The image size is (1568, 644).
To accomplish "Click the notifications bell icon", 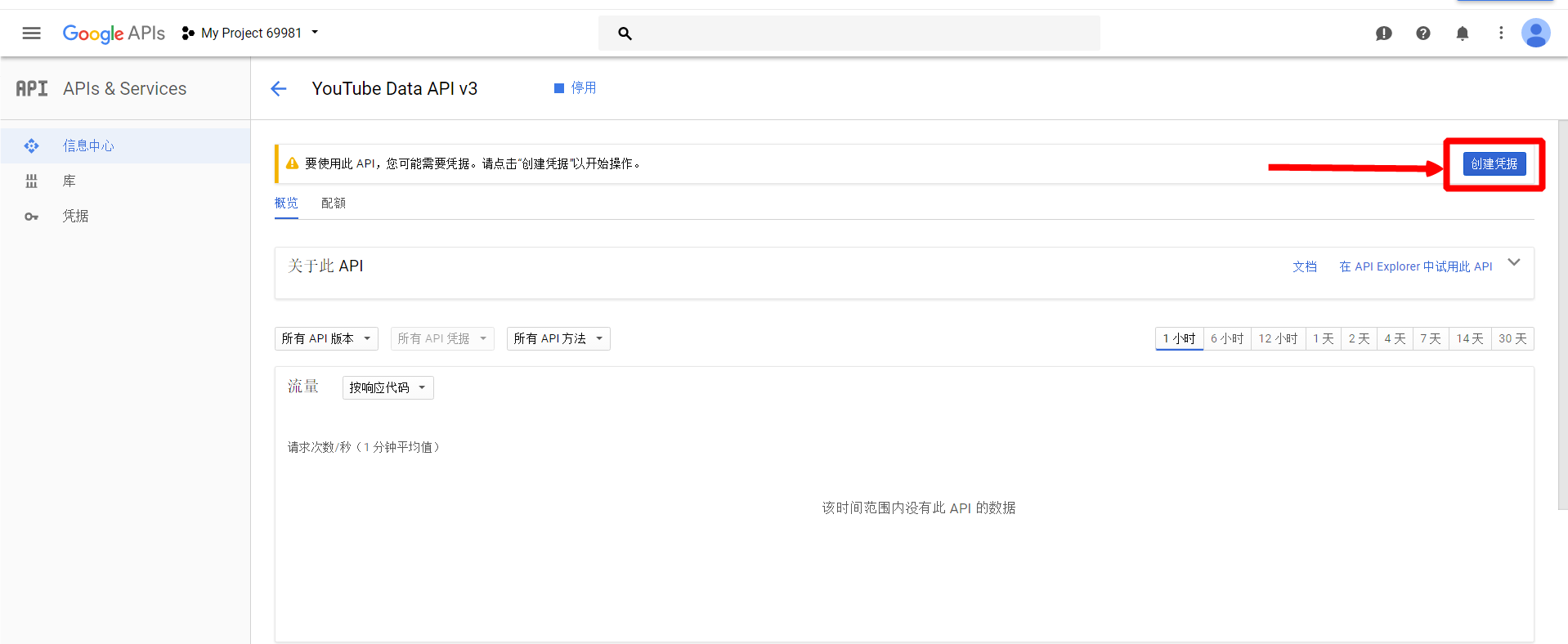I will coord(1462,33).
